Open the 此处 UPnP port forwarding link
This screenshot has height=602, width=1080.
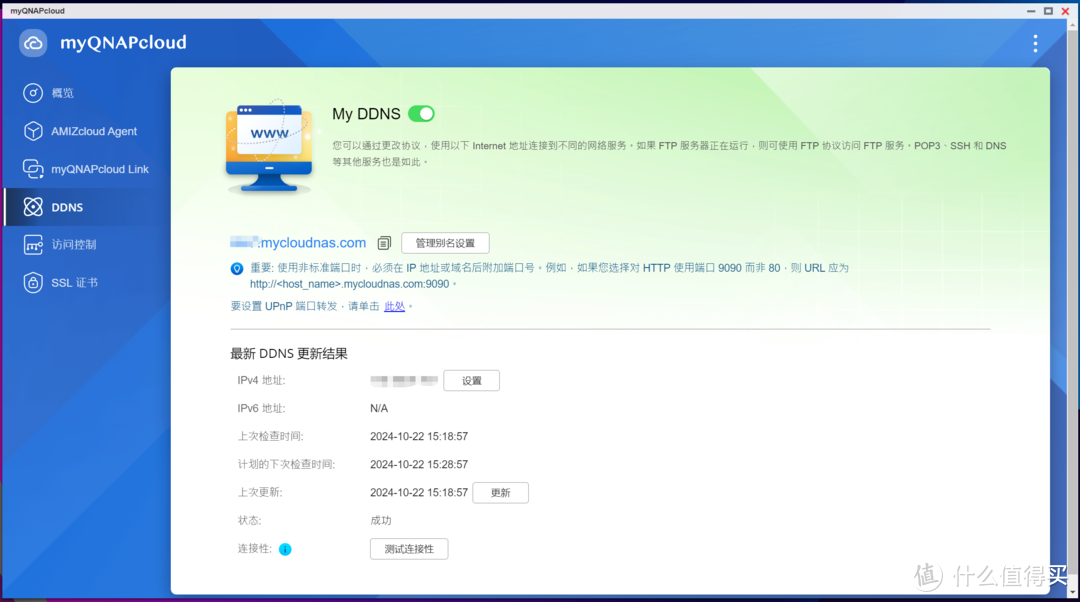[394, 306]
